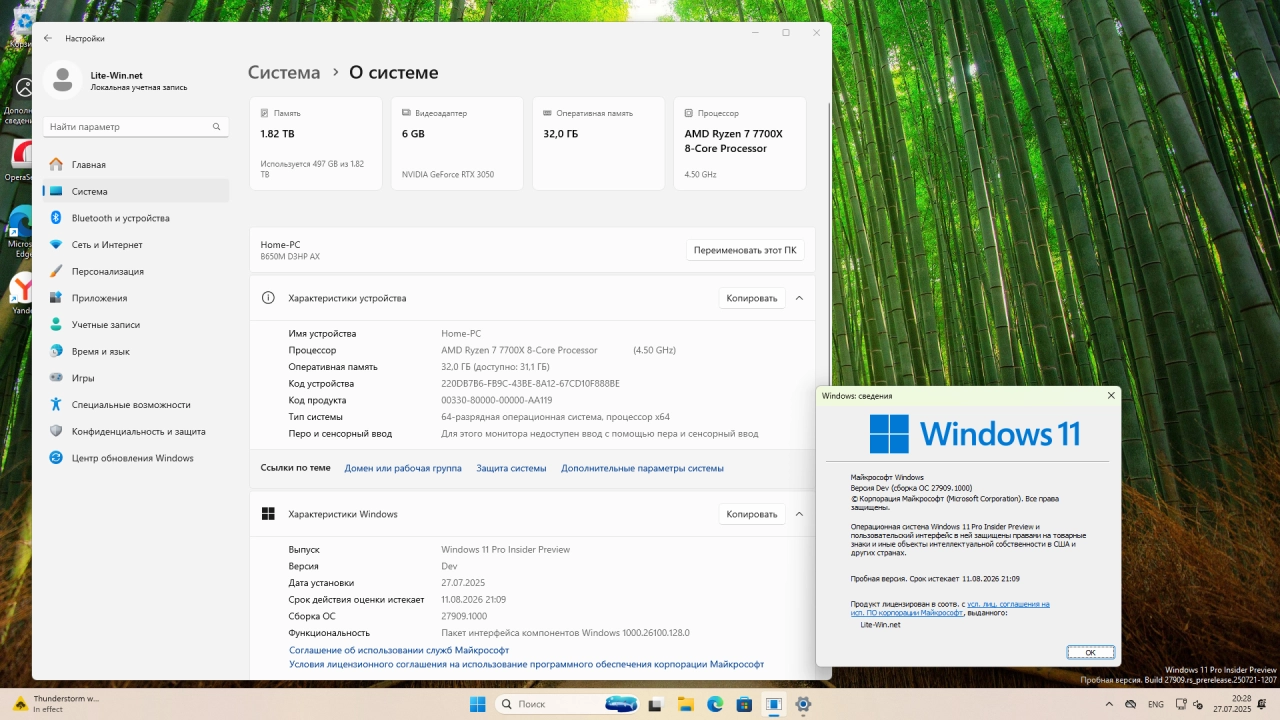The image size is (1280, 720).
Task: Open Соглашение об использовании служб Майкрософт
Action: (399, 650)
